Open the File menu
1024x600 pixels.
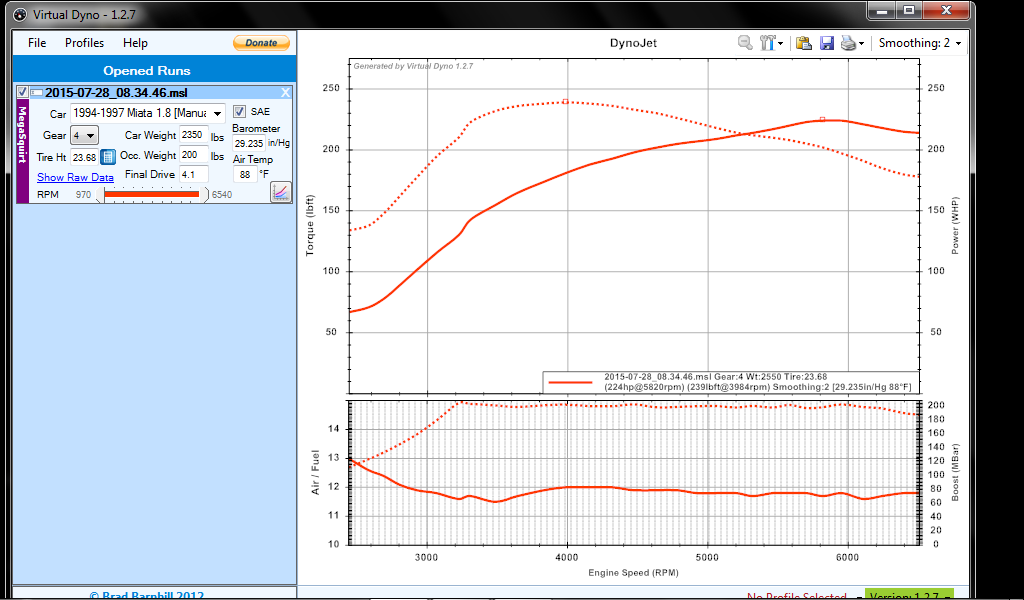pyautogui.click(x=37, y=43)
